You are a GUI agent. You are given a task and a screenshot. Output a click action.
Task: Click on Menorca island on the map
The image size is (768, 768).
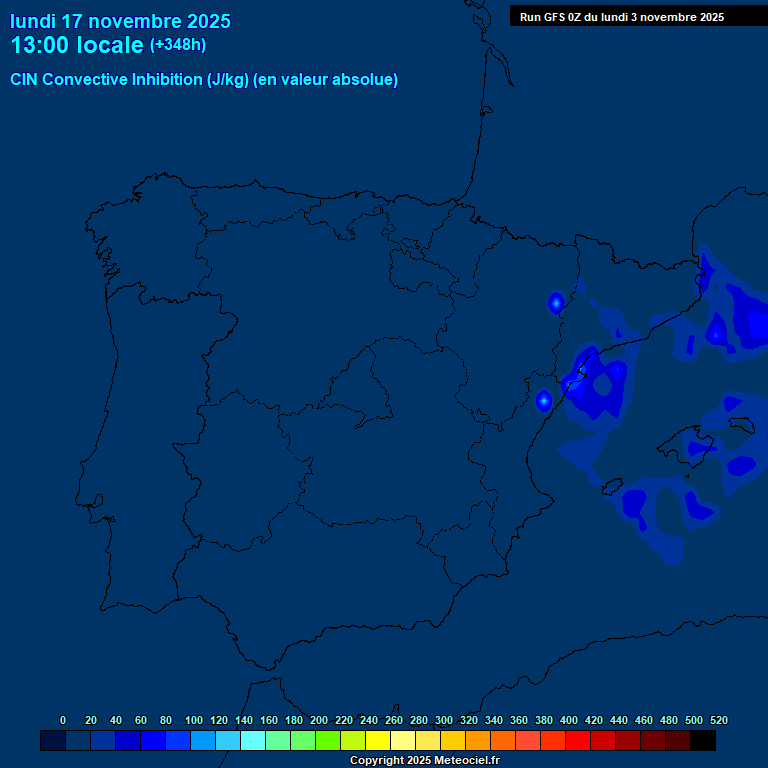point(741,425)
